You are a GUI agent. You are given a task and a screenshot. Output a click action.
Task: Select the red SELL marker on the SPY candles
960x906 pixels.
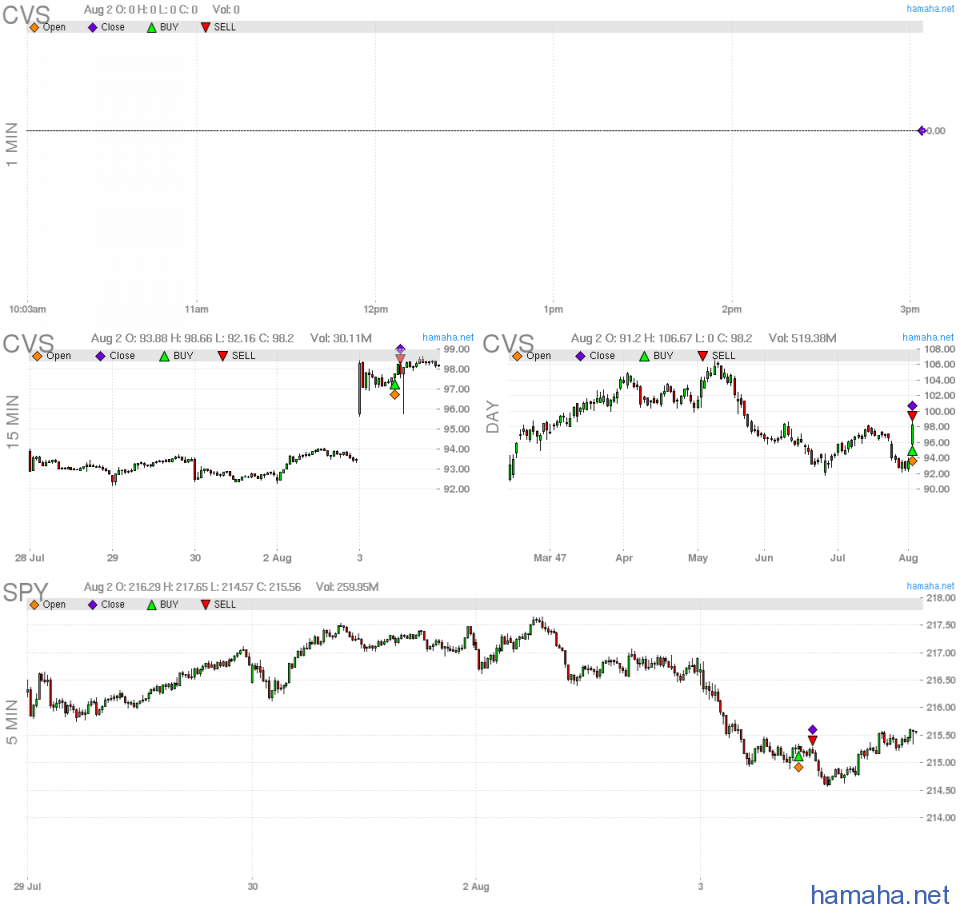pyautogui.click(x=812, y=740)
